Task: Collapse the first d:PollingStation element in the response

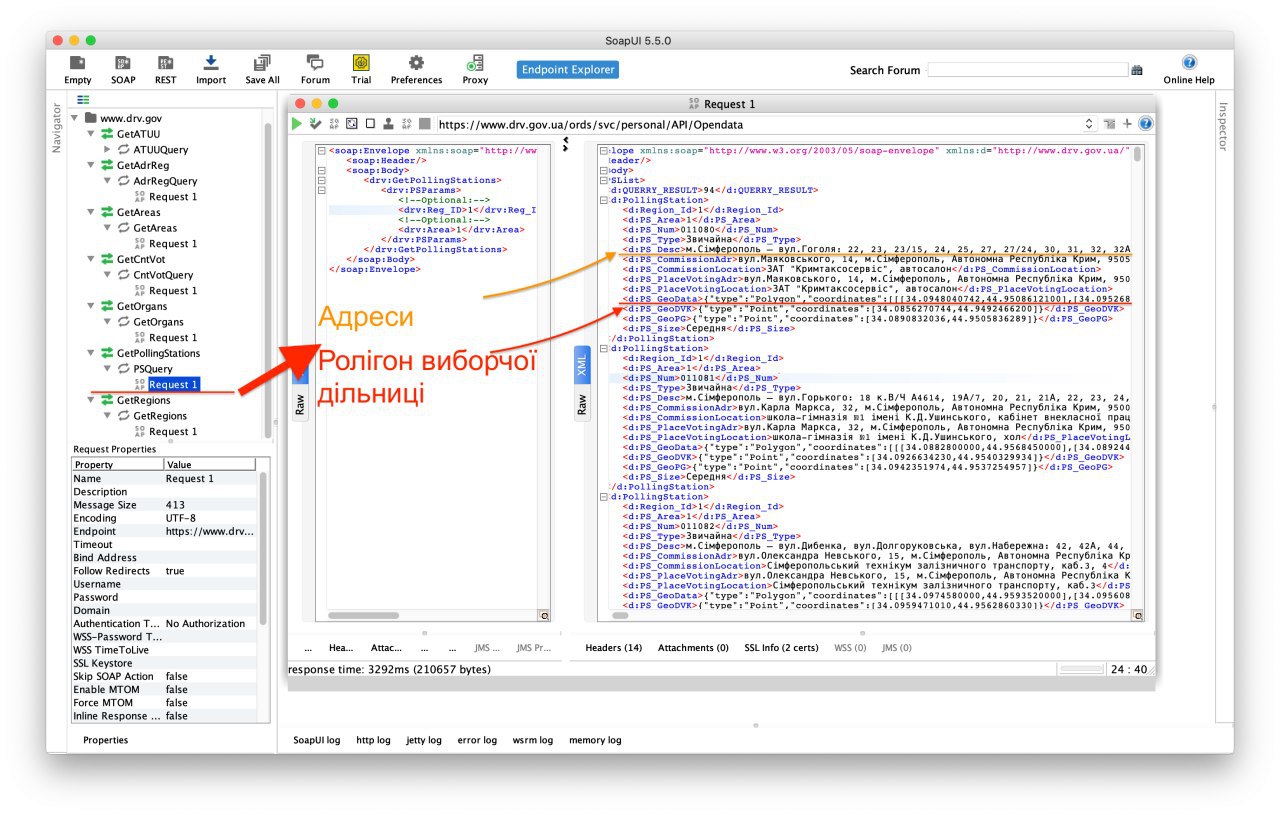Action: pyautogui.click(x=603, y=200)
